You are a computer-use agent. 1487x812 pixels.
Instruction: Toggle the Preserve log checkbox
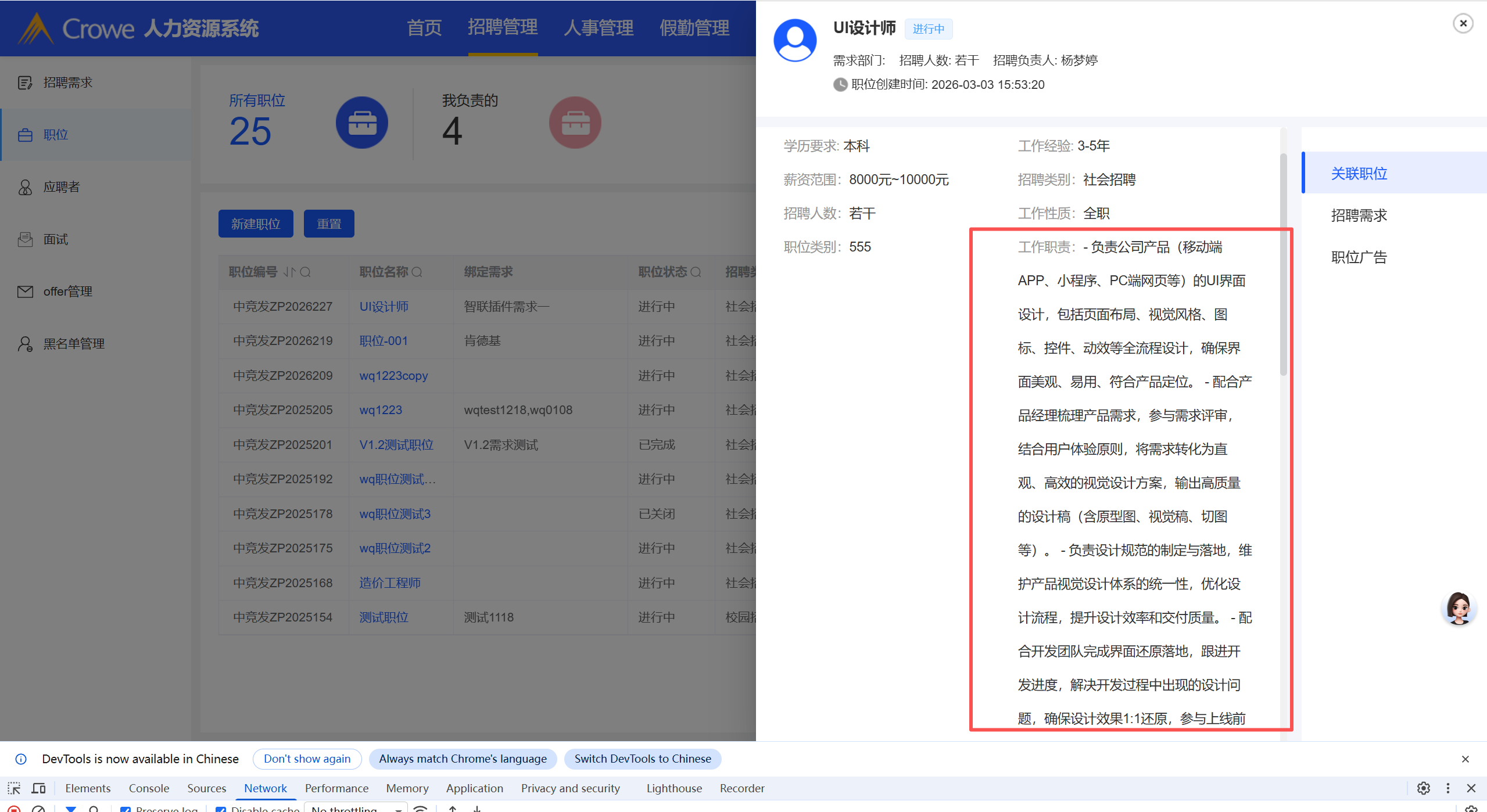tap(126, 809)
